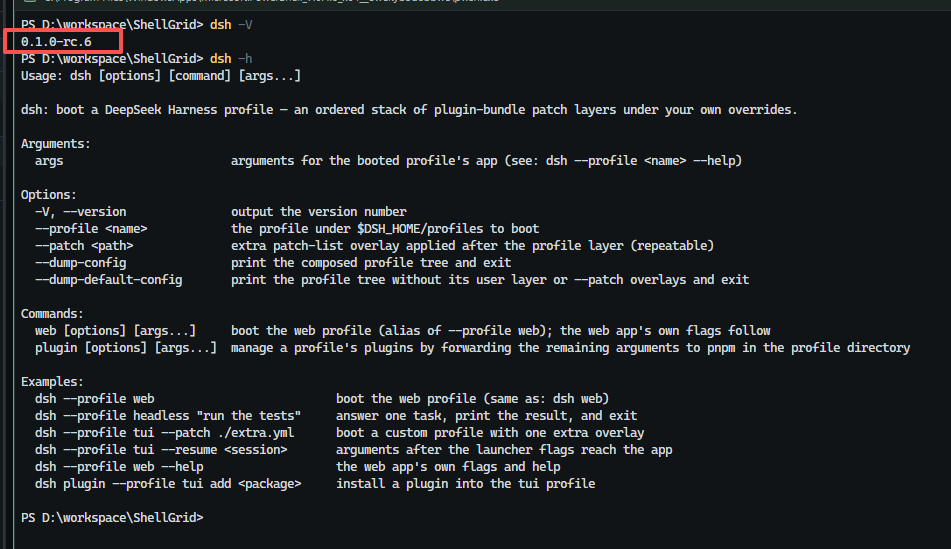Place cursor at the last empty PS prompt
Screen dimensions: 951x549
click(x=207, y=517)
